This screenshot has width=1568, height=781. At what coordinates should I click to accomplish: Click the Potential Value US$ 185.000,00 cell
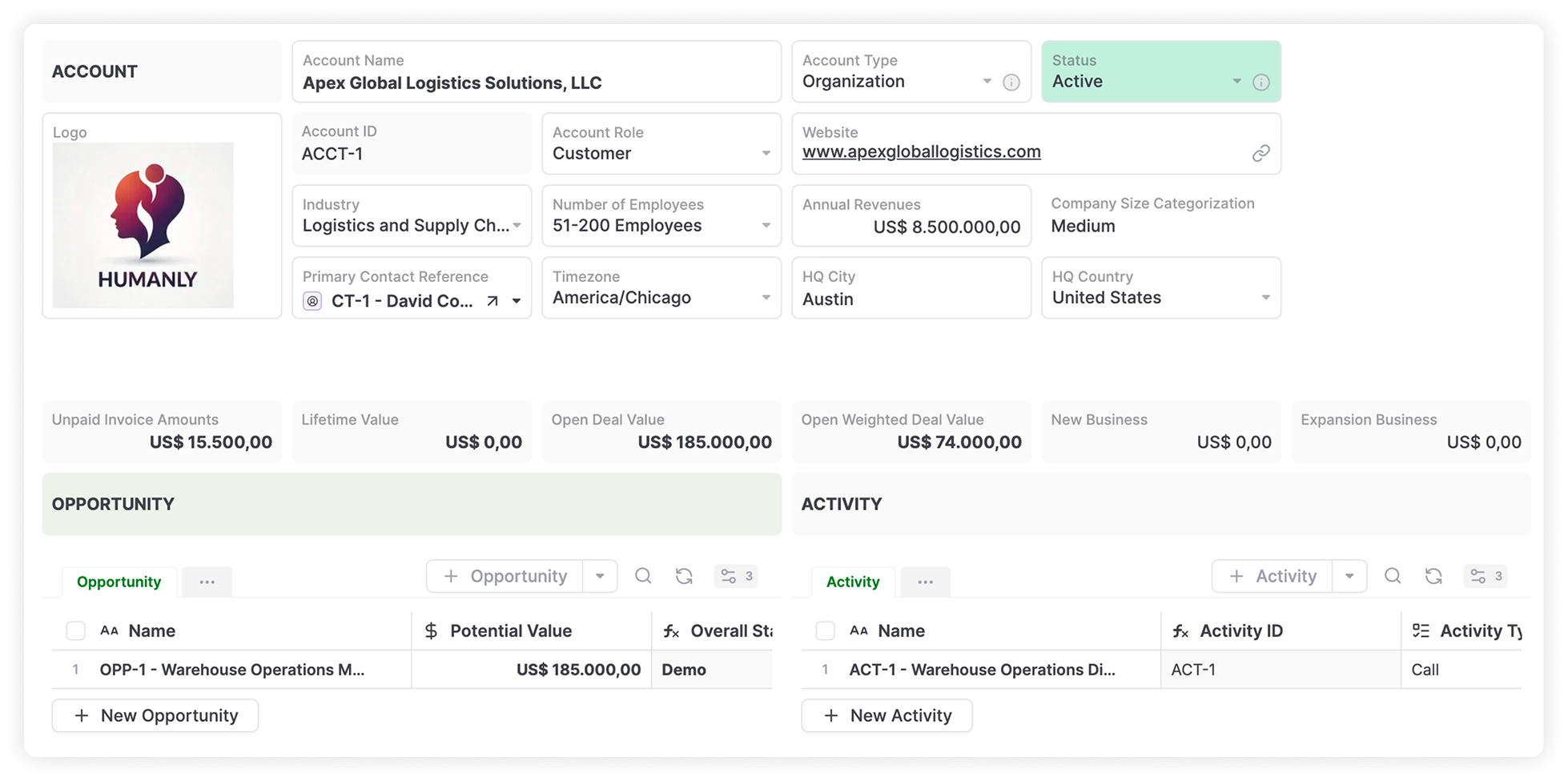click(x=532, y=670)
